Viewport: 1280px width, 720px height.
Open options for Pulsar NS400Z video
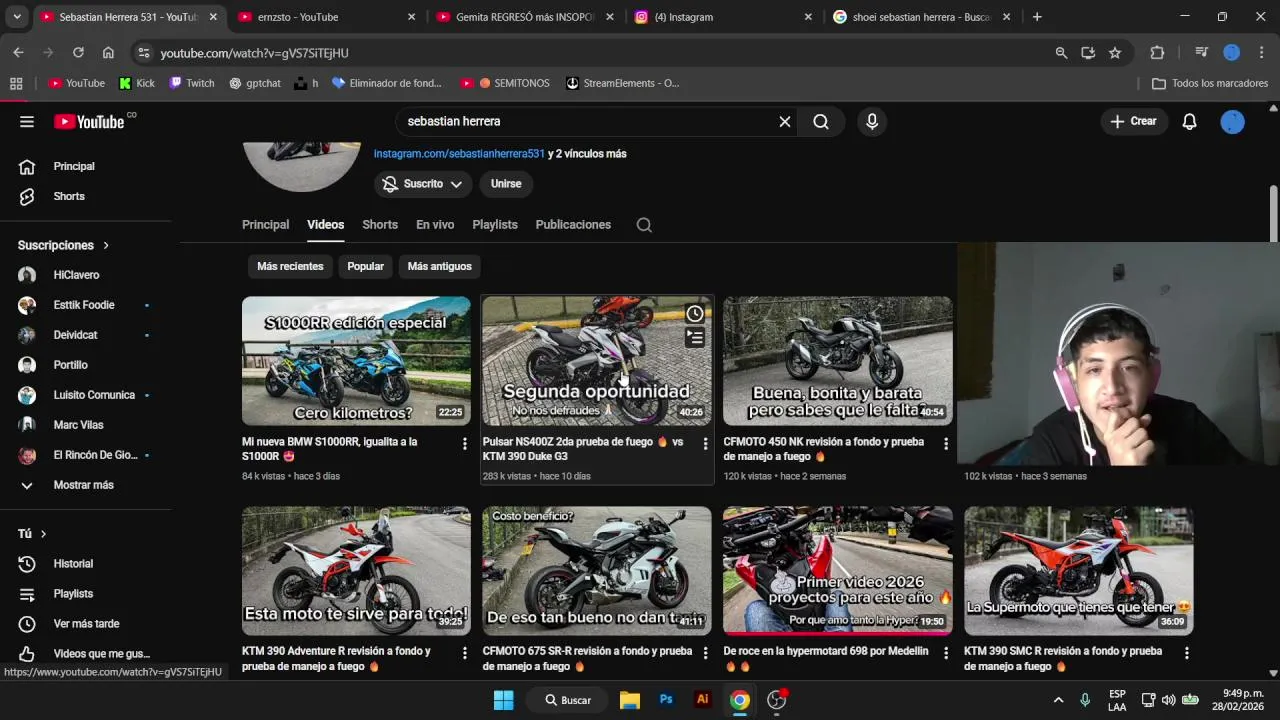pos(705,444)
